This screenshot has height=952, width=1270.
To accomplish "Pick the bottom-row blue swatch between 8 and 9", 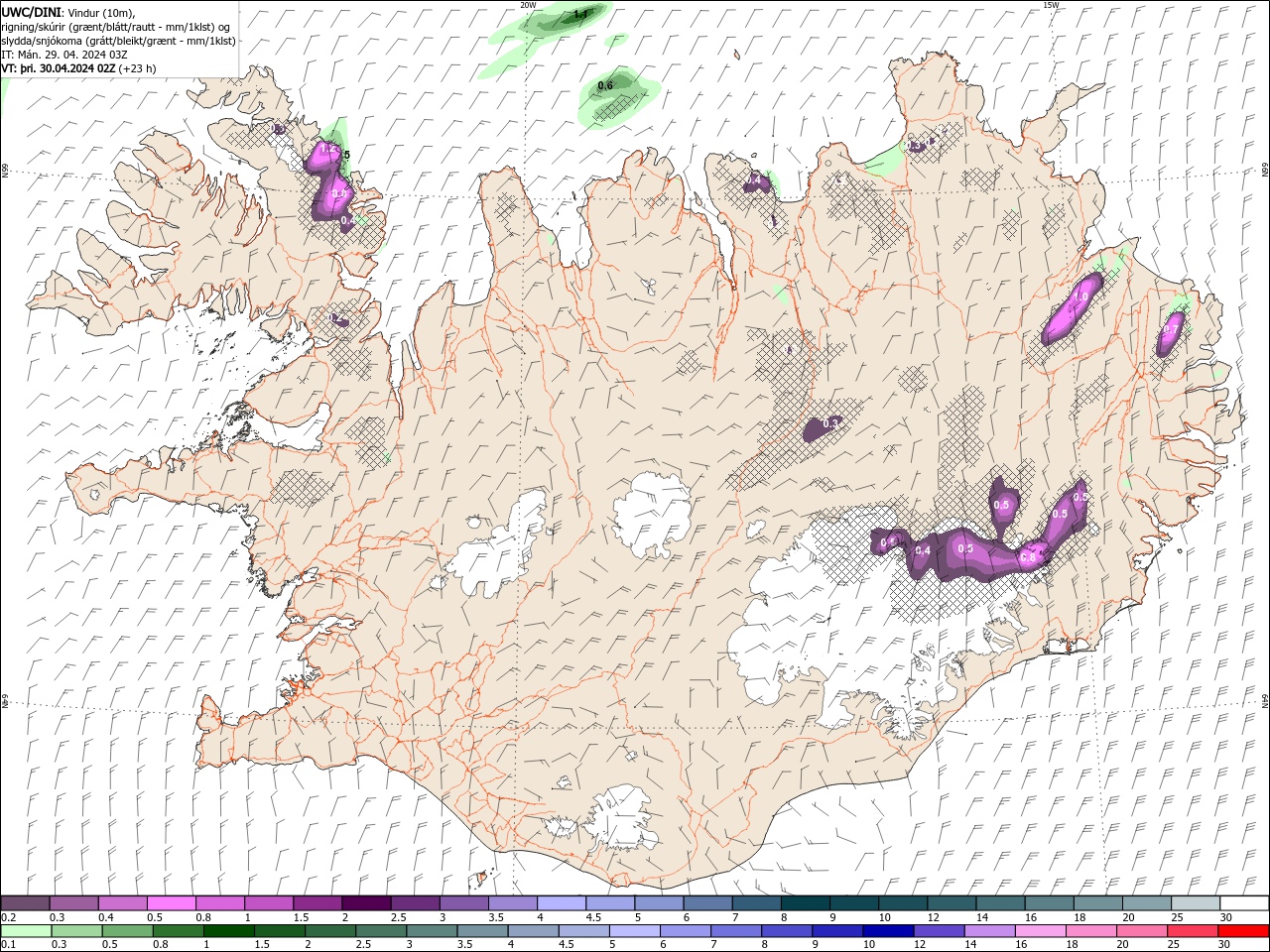I will tap(788, 931).
